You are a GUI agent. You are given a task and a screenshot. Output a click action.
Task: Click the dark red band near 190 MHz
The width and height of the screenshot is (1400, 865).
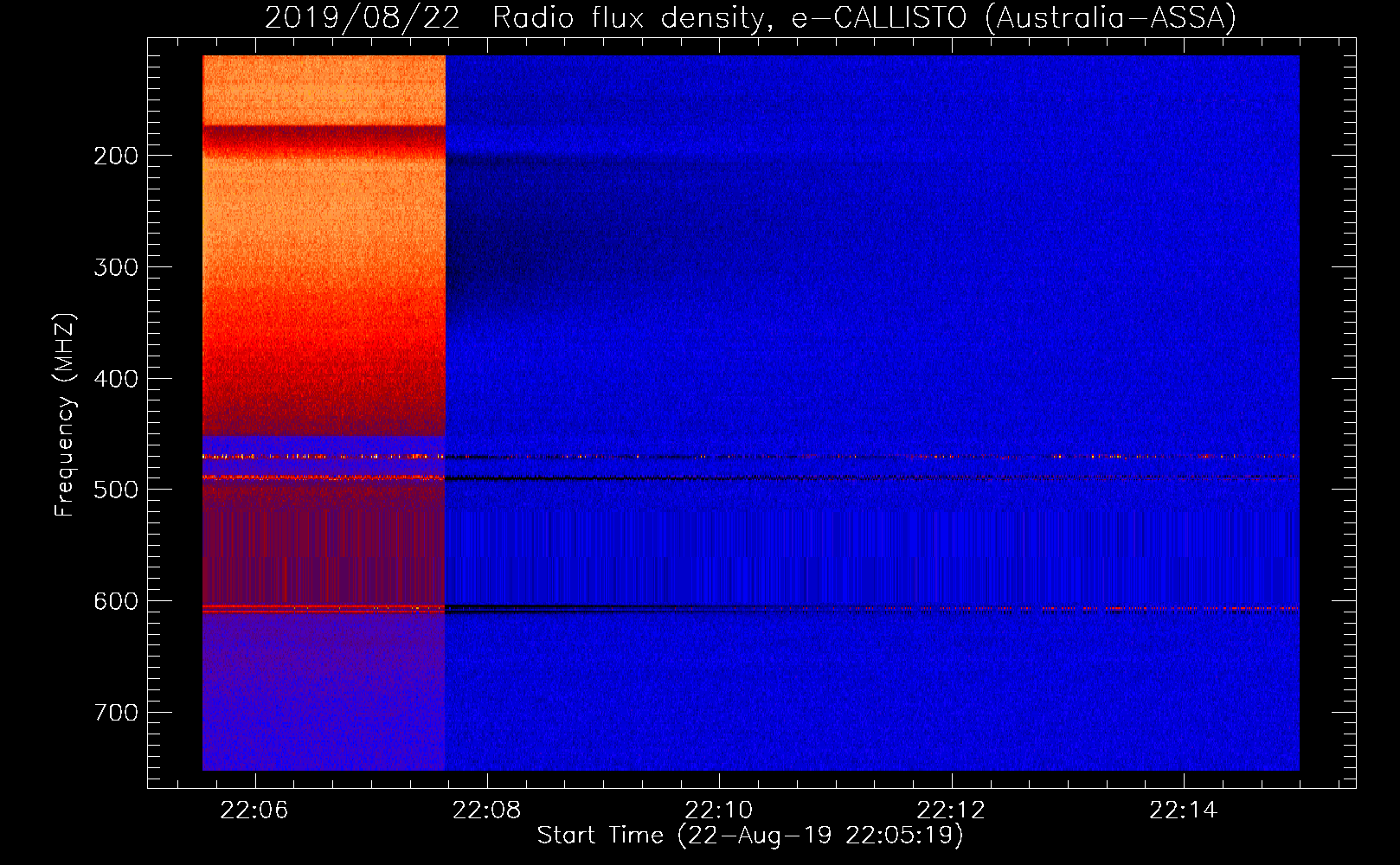324,141
